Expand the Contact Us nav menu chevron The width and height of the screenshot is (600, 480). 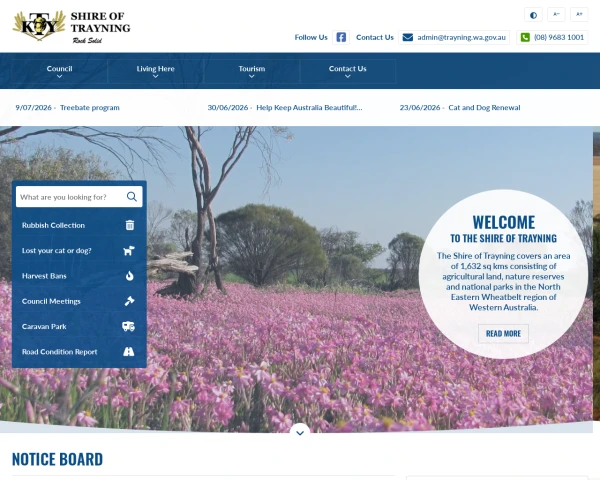point(347,76)
